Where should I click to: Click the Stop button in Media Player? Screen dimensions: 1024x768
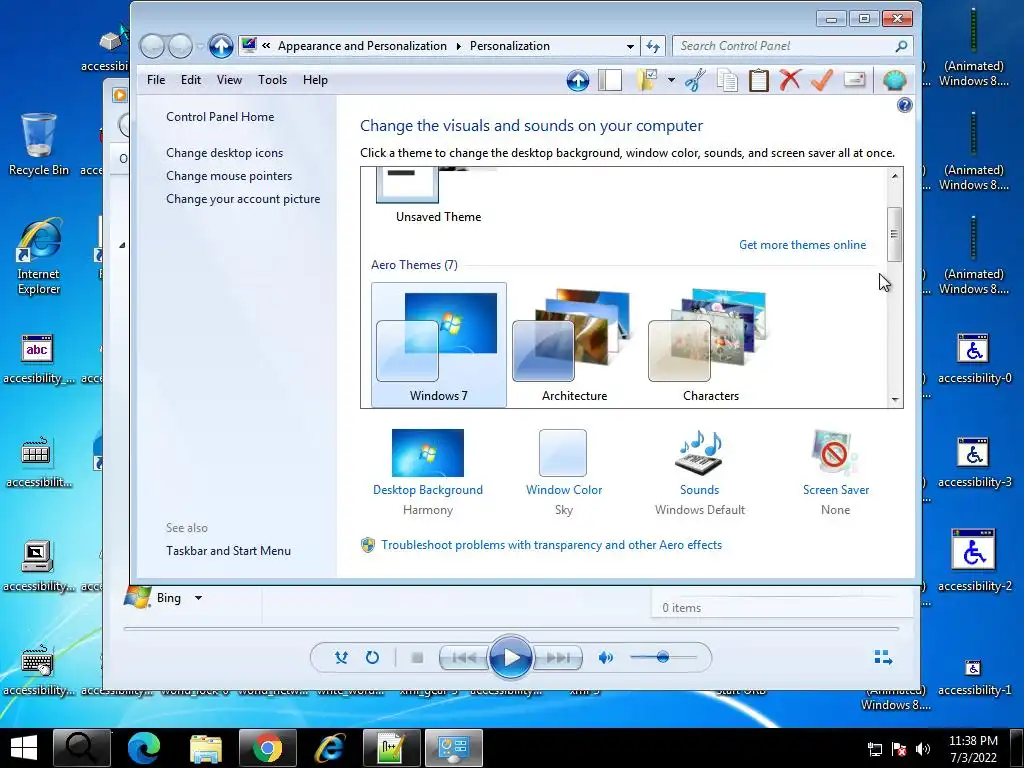[417, 658]
